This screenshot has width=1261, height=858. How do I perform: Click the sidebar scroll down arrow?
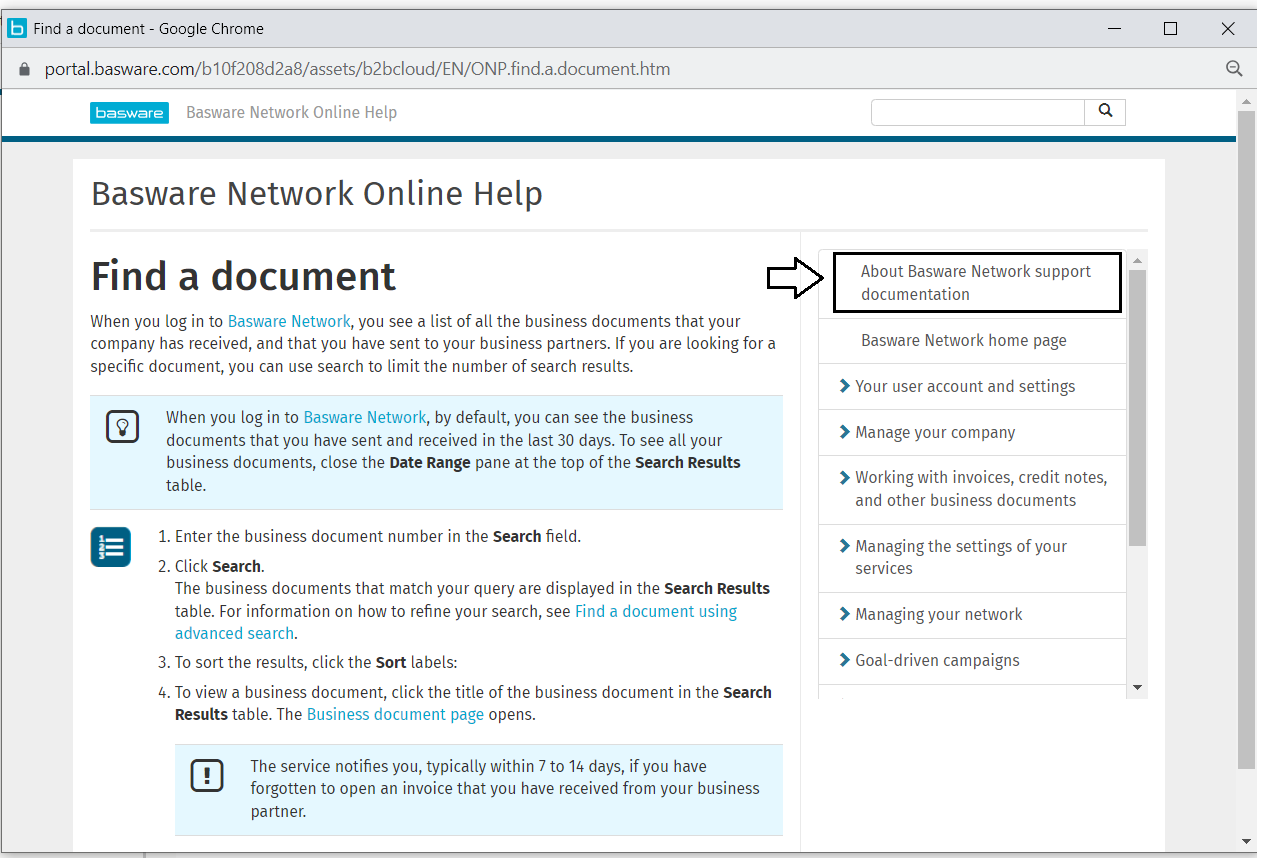pos(1137,688)
